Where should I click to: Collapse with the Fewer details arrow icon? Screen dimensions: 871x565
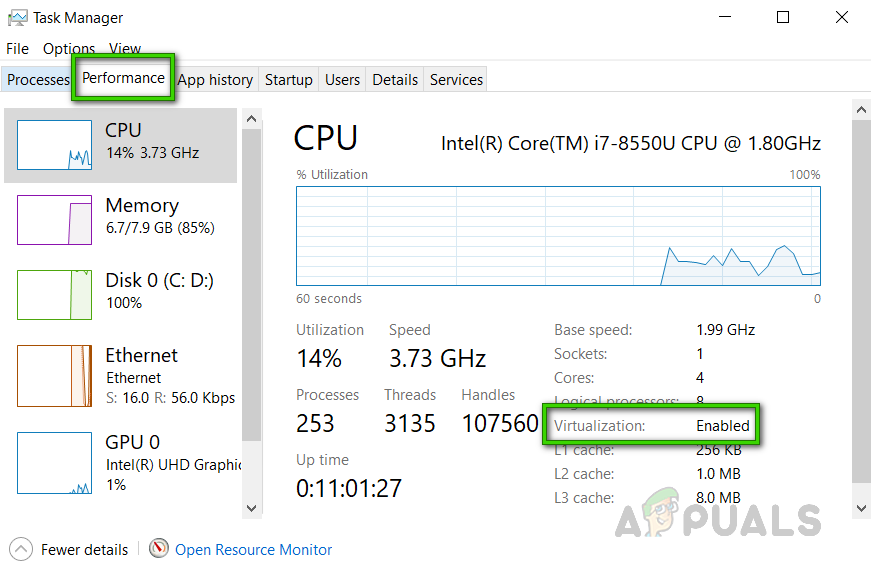(x=20, y=549)
